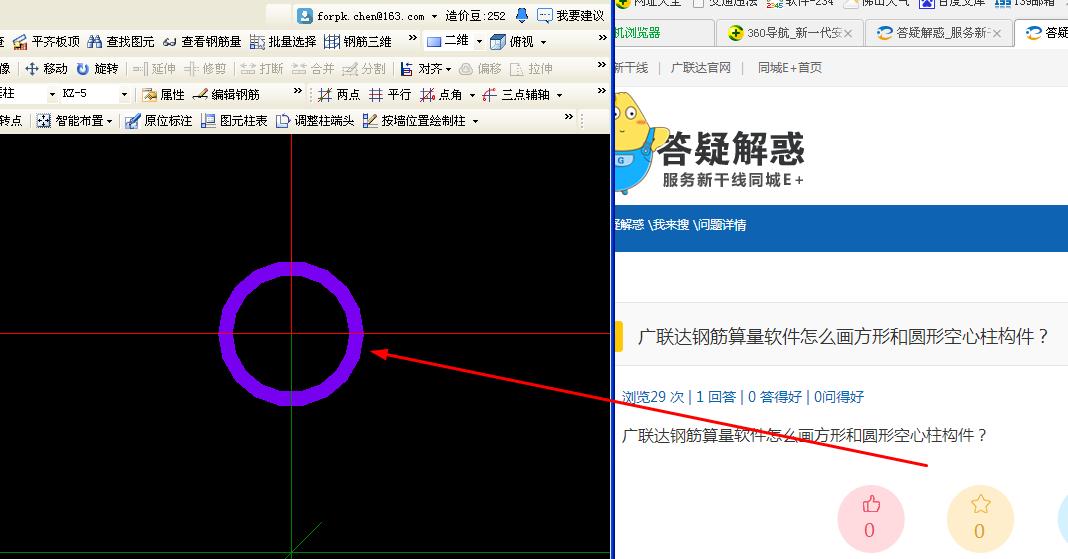Open the 广联达官网 link

click(700, 67)
